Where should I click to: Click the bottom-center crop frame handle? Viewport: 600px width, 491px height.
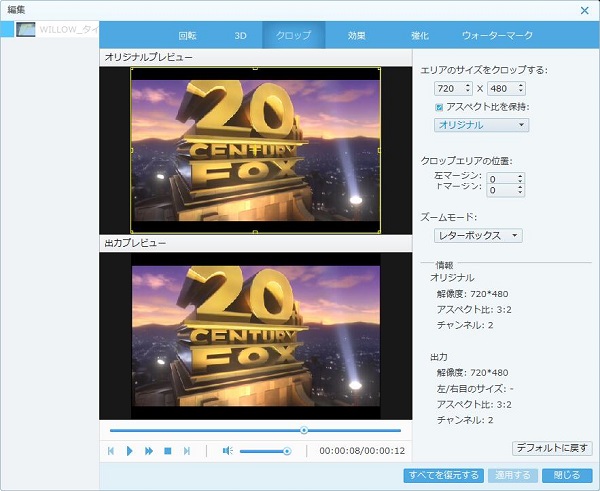[x=255, y=232]
